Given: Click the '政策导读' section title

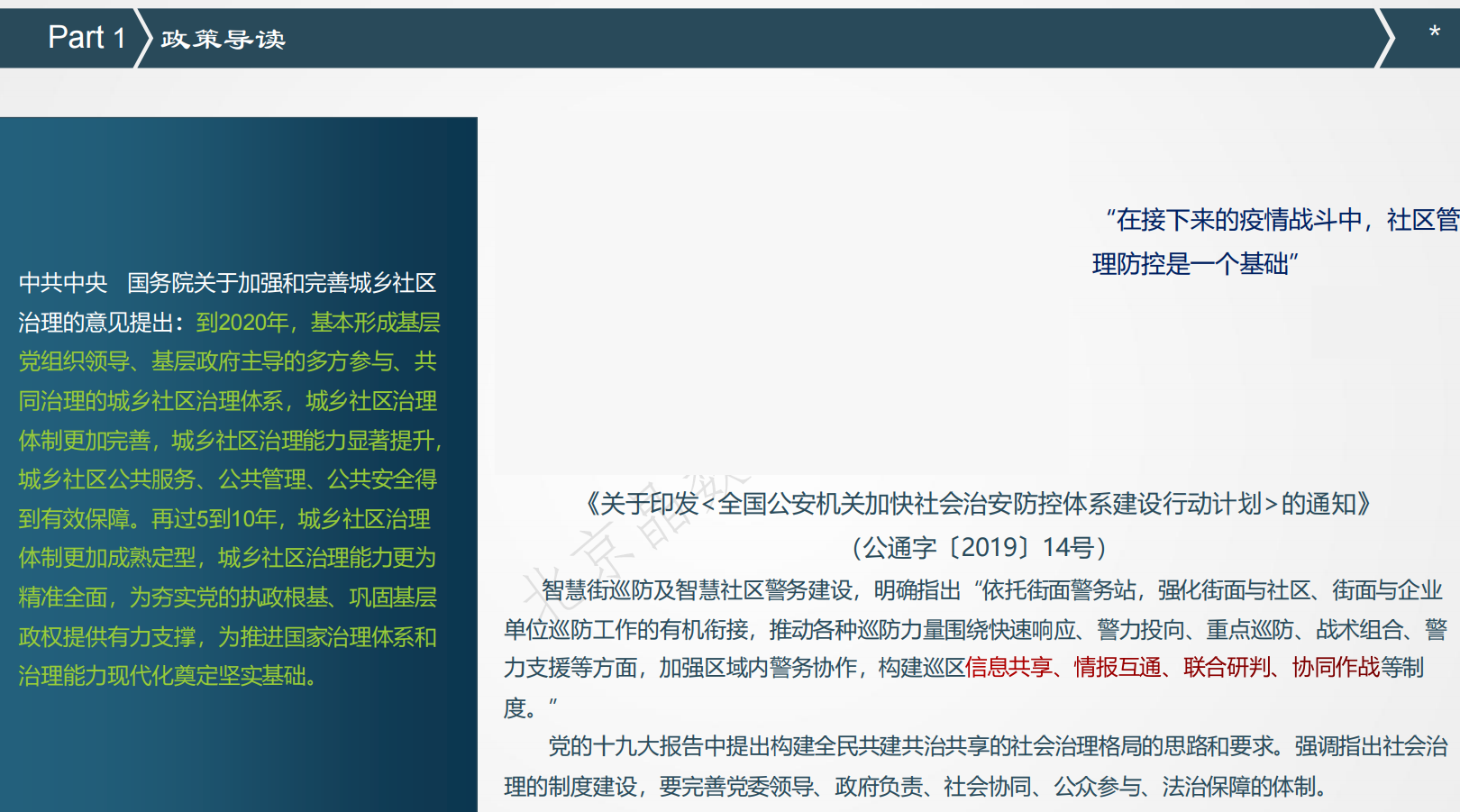Looking at the screenshot, I should coord(224,40).
